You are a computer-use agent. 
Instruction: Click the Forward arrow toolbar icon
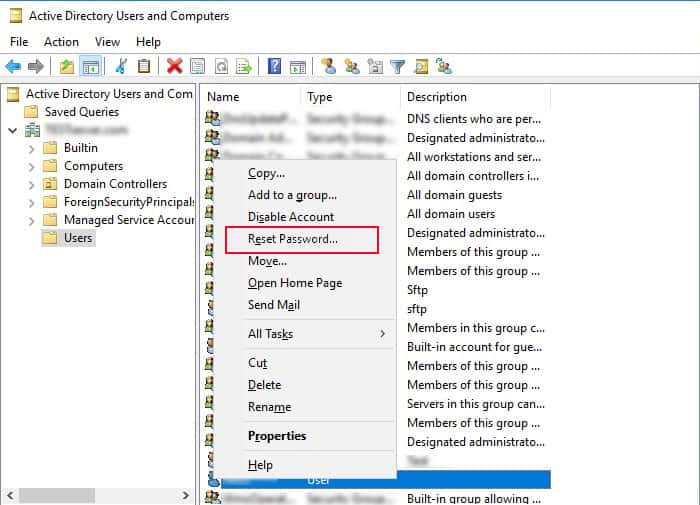click(36, 67)
